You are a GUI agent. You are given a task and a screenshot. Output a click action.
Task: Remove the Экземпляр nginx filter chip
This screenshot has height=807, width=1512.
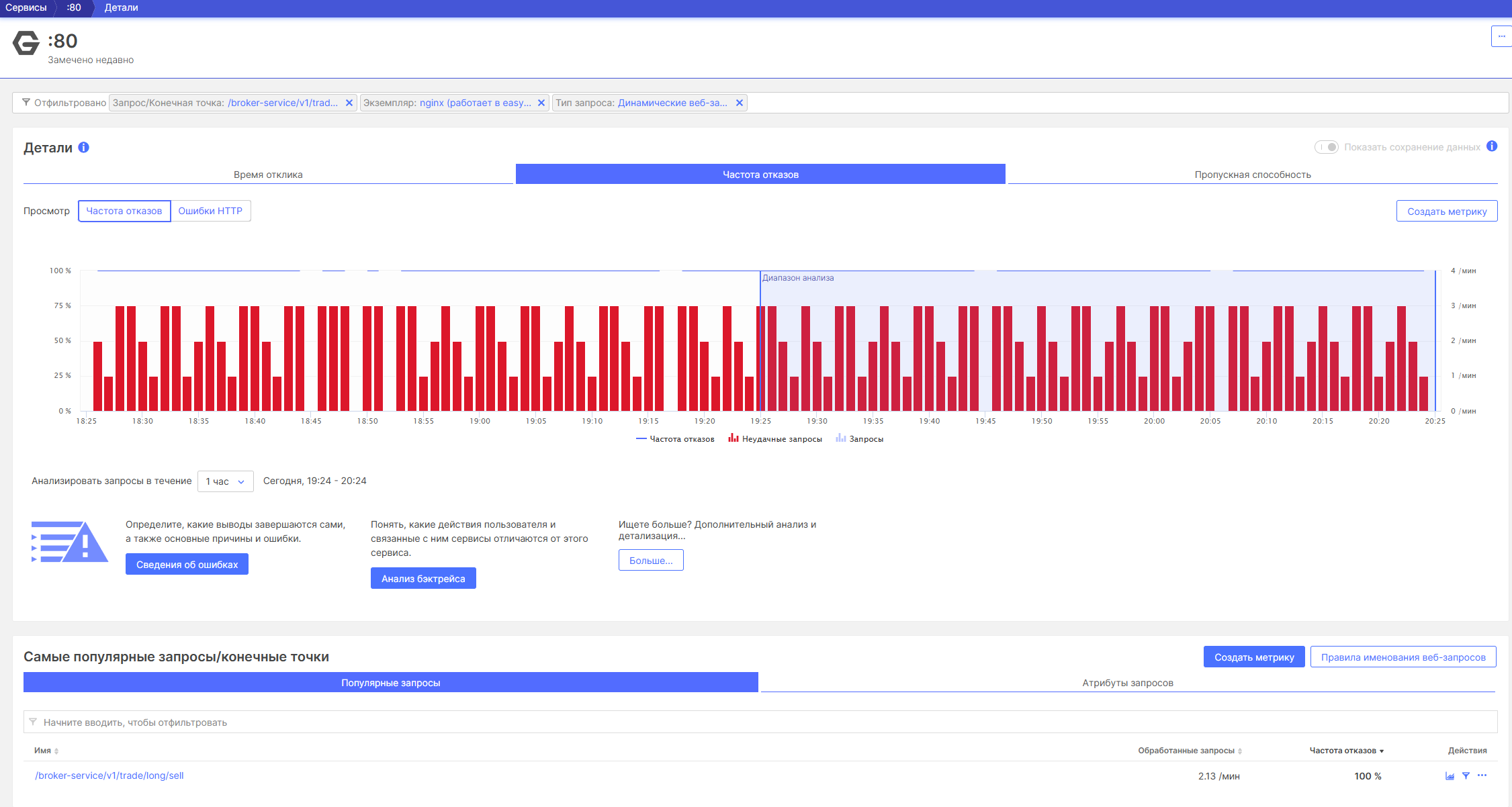coord(541,103)
